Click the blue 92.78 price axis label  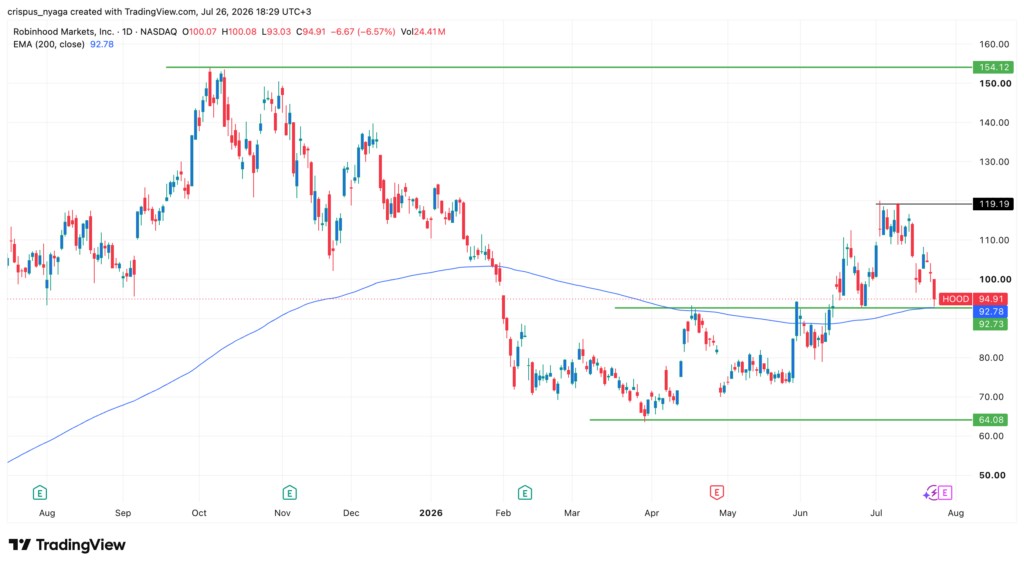tap(991, 312)
